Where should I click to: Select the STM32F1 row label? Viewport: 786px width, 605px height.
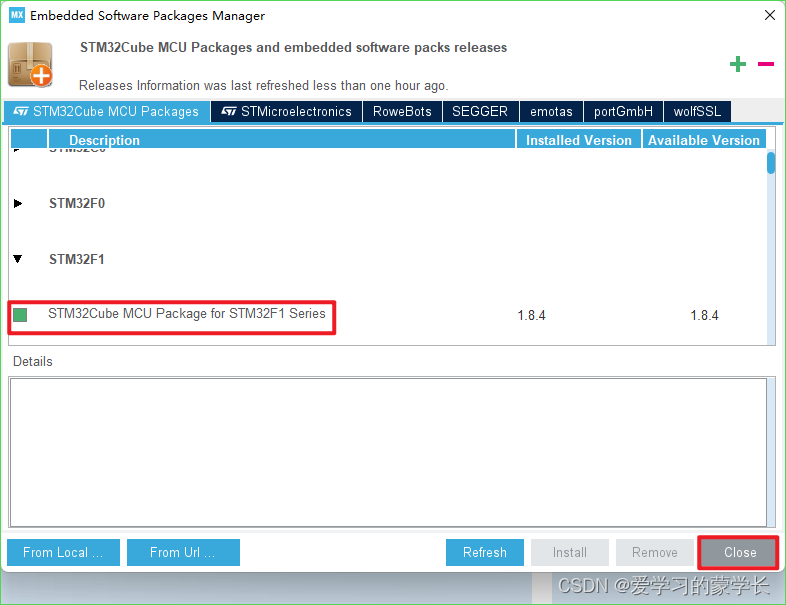point(77,259)
